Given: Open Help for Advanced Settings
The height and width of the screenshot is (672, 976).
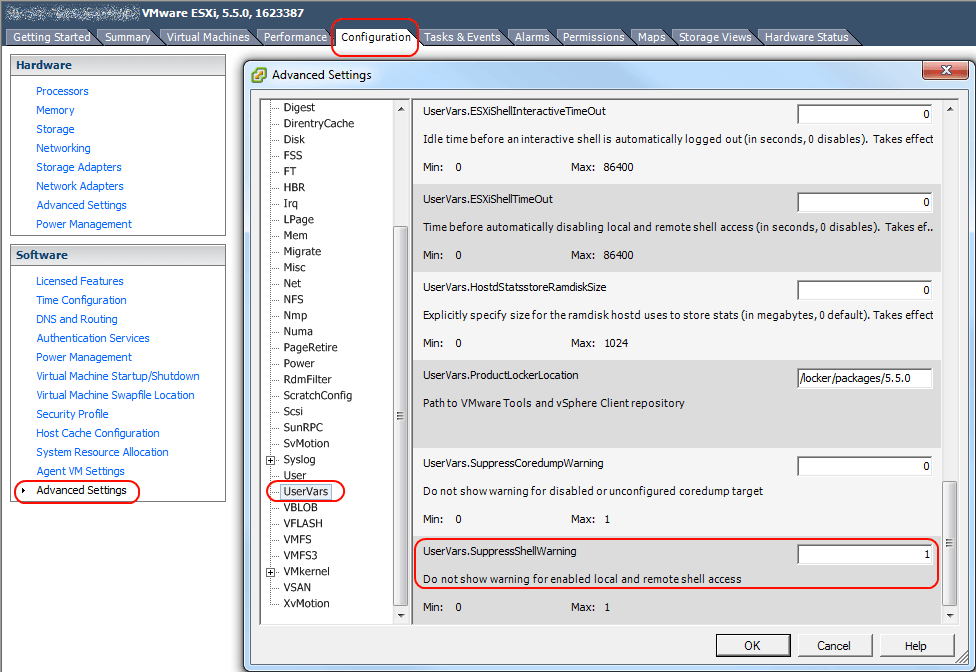Looking at the screenshot, I should pyautogui.click(x=915, y=646).
